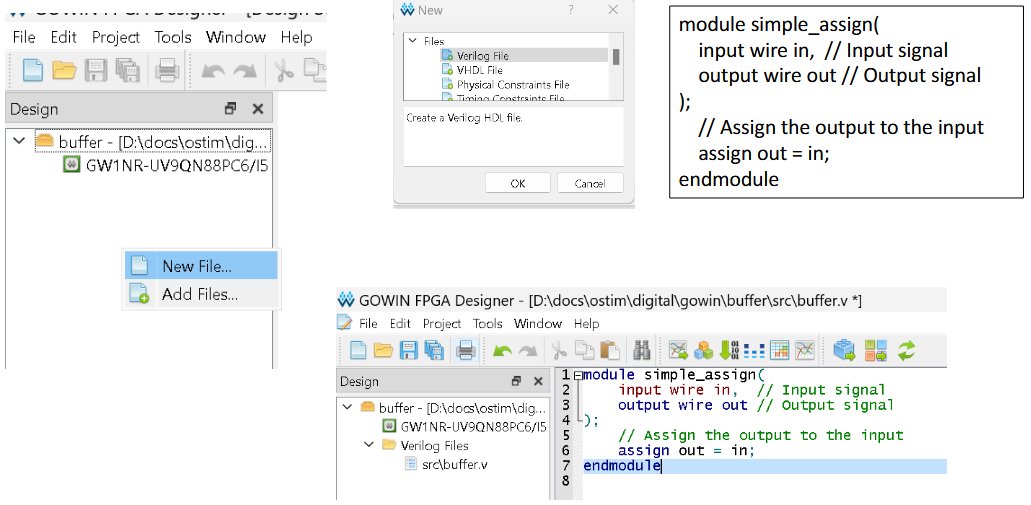The image size is (1031, 505).
Task: Open Edit menu in buffer.v editor window
Action: (400, 324)
